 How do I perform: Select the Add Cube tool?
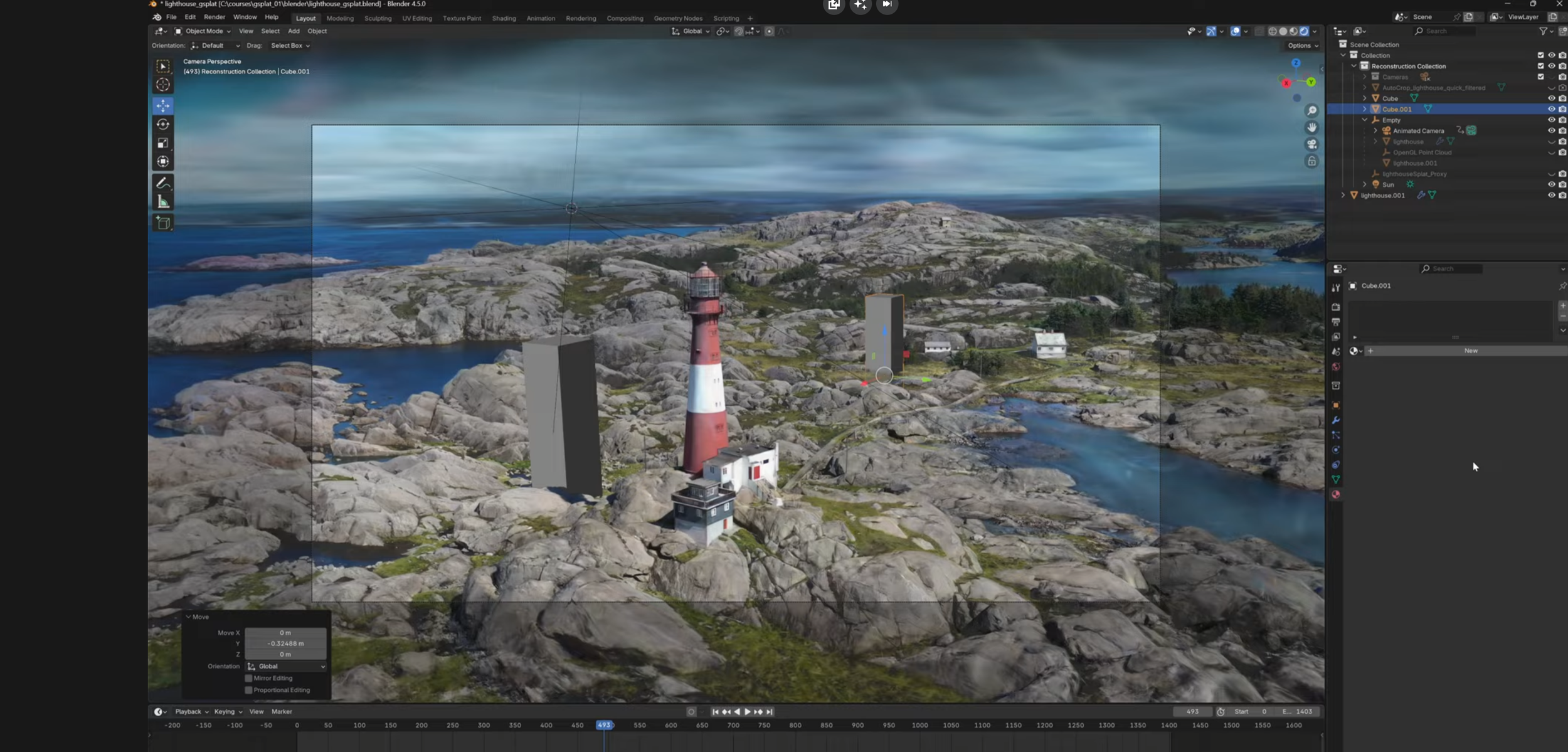coord(163,223)
